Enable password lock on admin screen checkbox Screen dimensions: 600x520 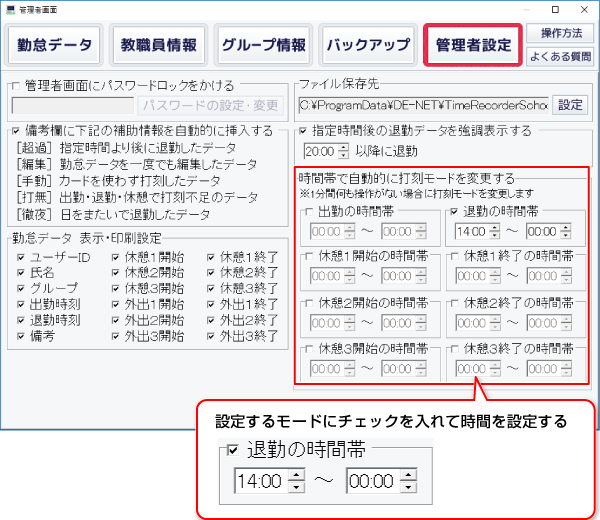click(x=16, y=85)
